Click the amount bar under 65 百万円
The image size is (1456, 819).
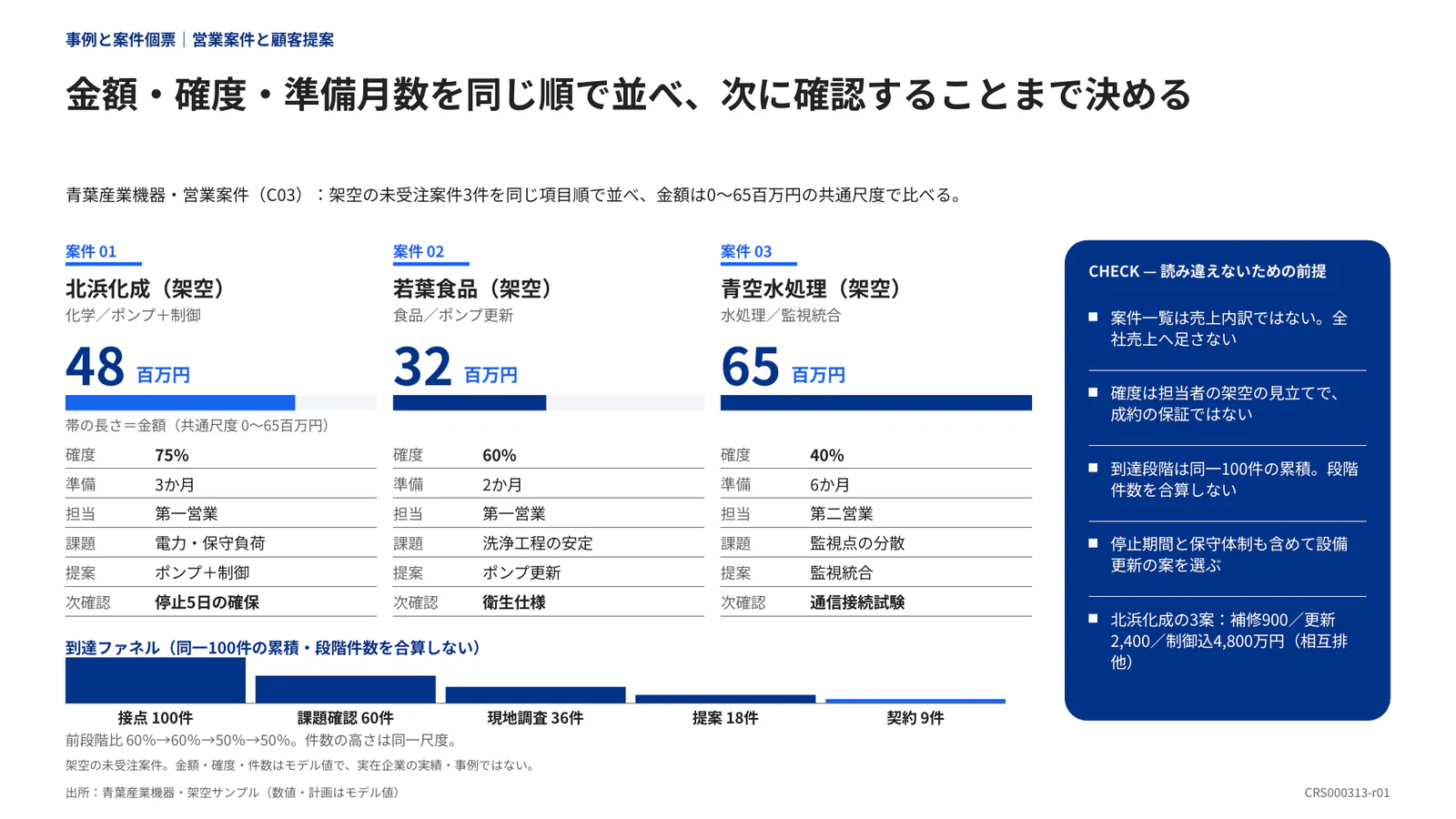click(x=876, y=403)
